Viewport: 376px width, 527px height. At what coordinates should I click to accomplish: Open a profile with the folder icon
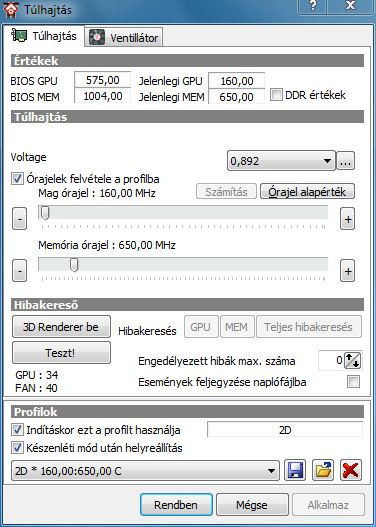[x=323, y=470]
